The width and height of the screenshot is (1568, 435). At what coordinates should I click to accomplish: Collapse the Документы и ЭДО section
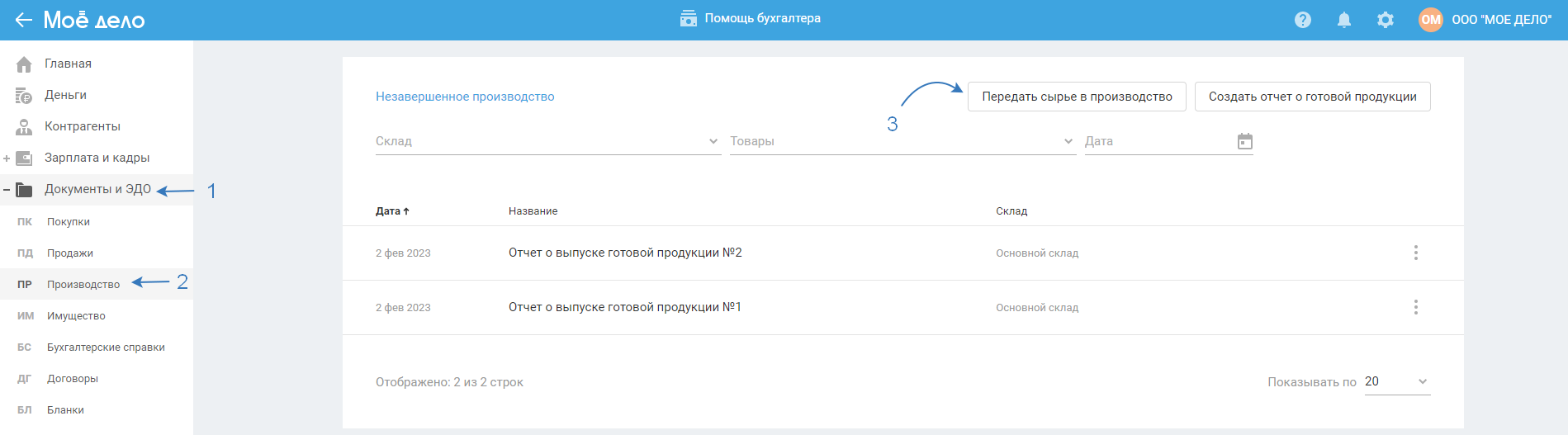coord(7,190)
